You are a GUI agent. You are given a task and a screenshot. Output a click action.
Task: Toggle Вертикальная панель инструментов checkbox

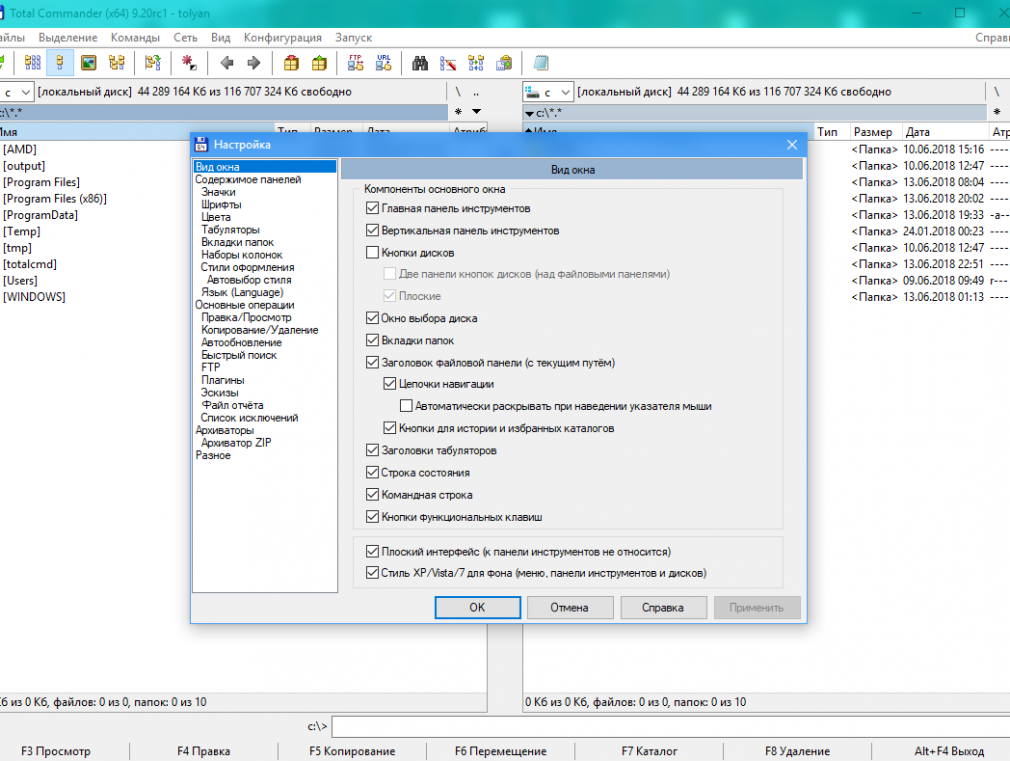tap(372, 230)
